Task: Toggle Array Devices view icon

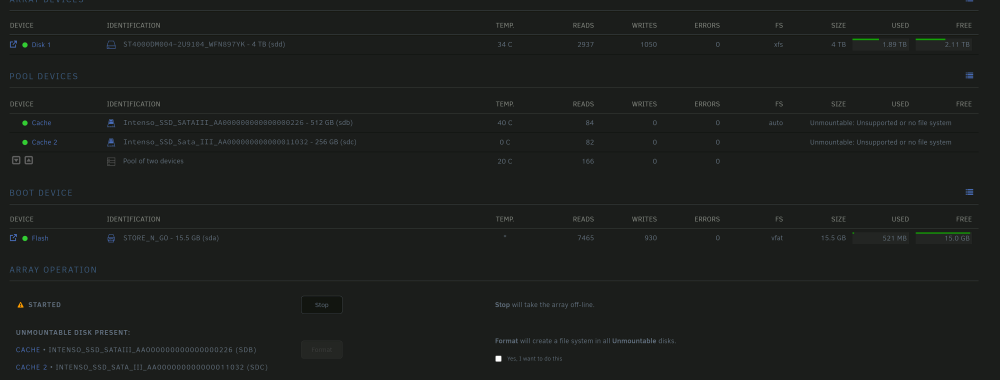Action: [x=969, y=1]
